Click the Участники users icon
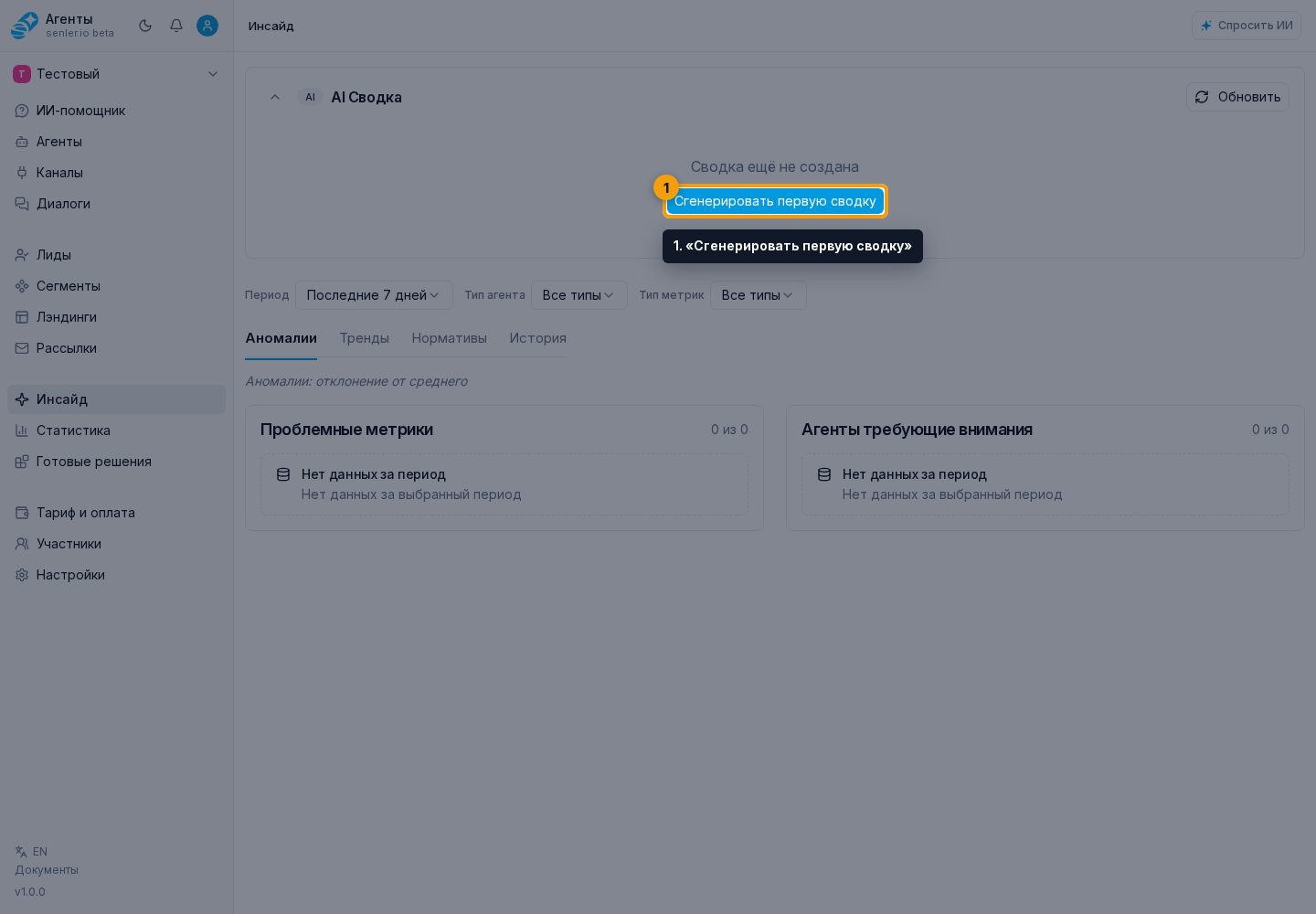This screenshot has height=914, width=1316. pos(22,544)
